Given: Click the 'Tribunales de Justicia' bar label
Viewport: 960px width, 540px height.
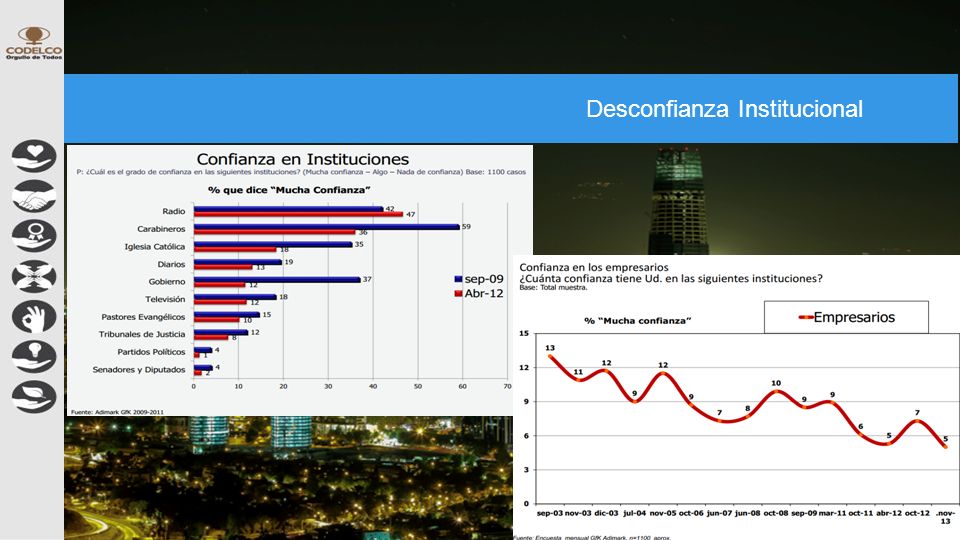Looking at the screenshot, I should click(142, 334).
